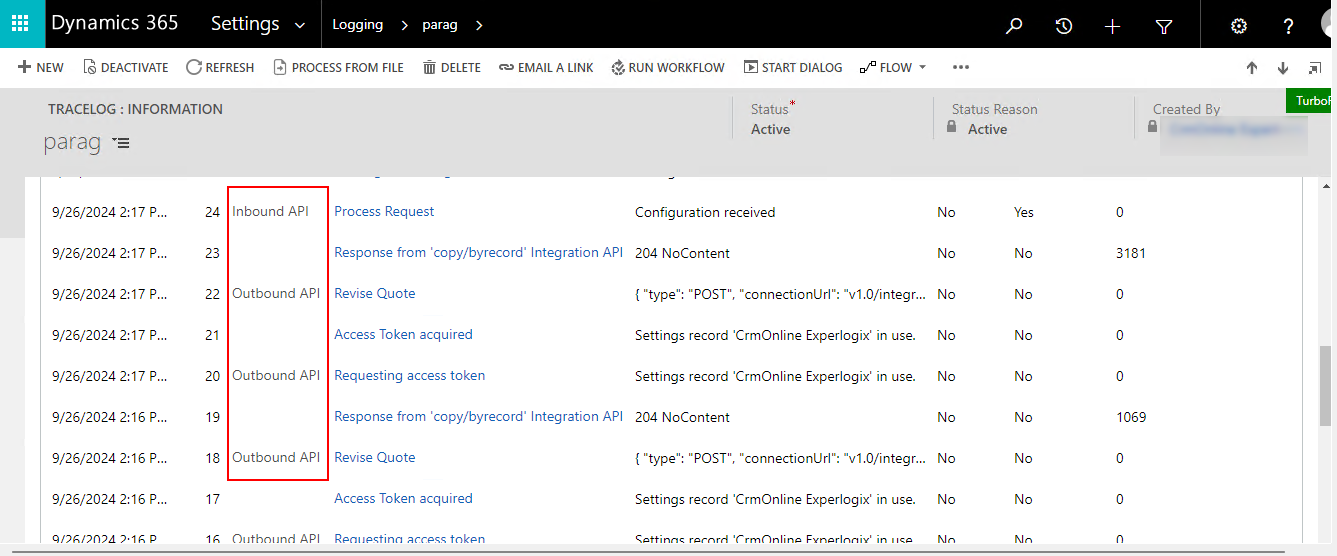Viewport: 1337px width, 556px height.
Task: Click REFRESH in the command bar
Action: point(220,67)
